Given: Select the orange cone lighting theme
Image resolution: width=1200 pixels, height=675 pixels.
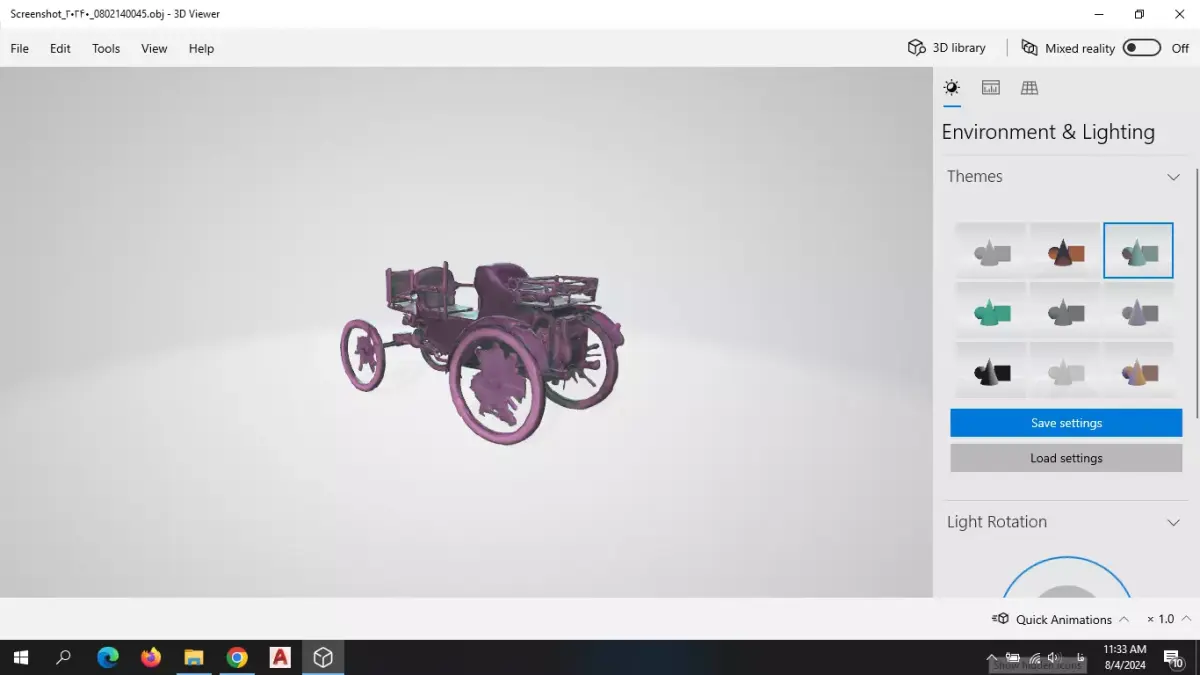Looking at the screenshot, I should 1065,250.
